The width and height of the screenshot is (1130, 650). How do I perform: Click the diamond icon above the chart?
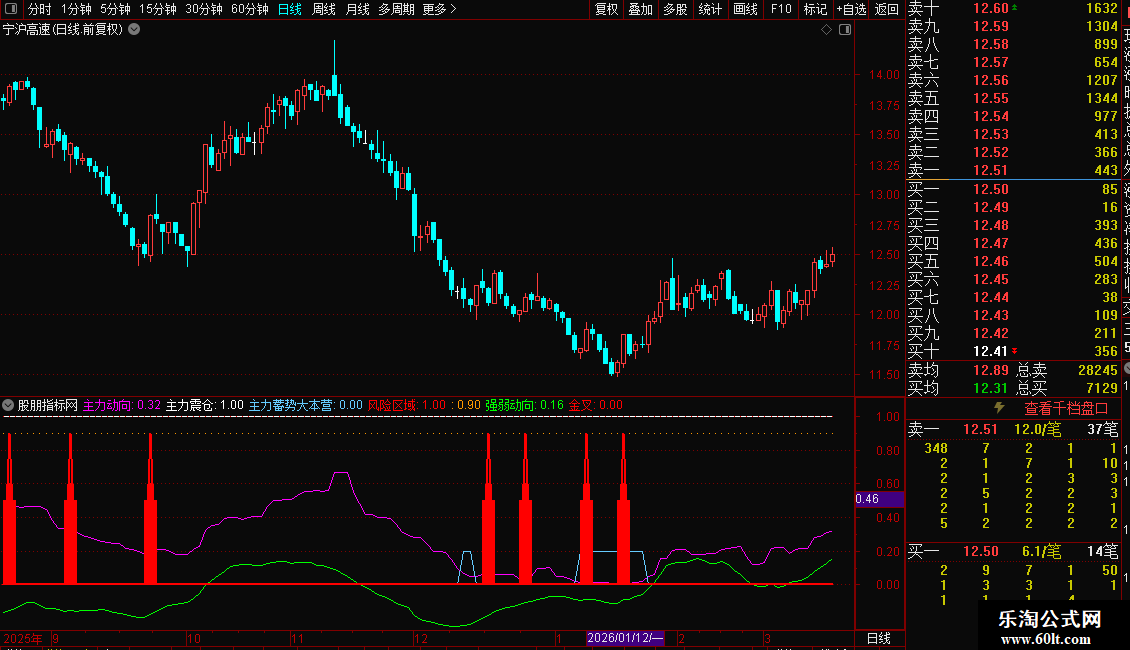pos(827,30)
